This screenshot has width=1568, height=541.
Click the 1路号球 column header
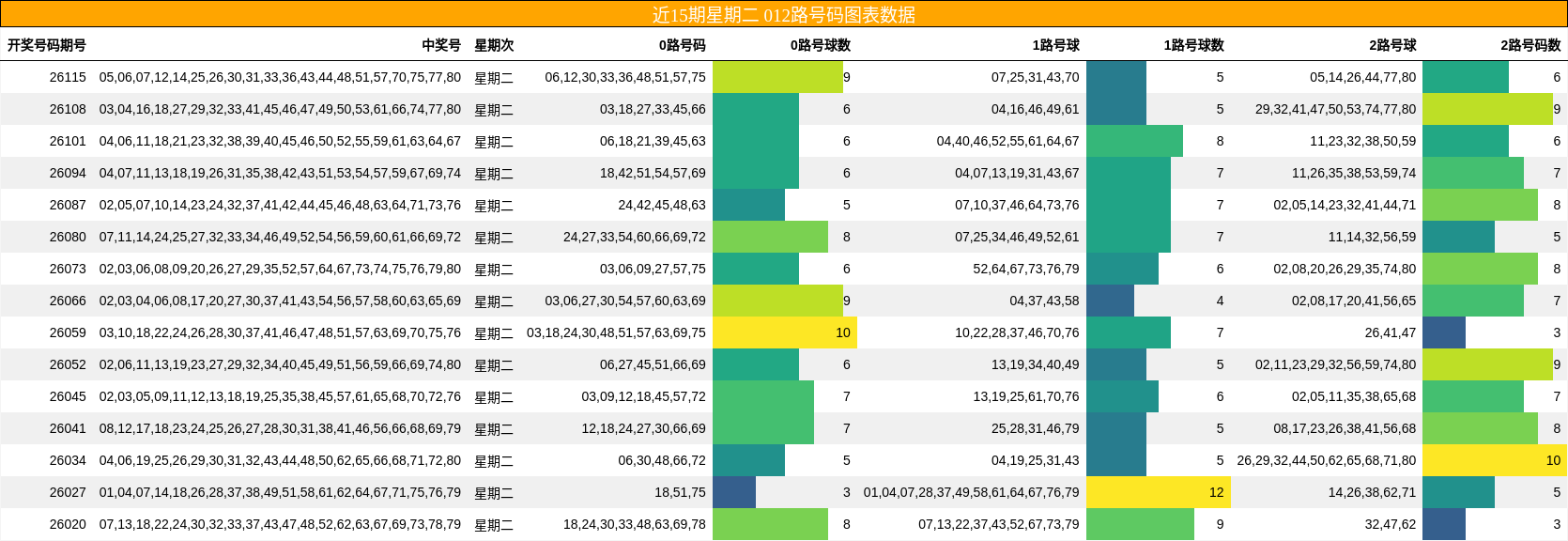[1056, 45]
